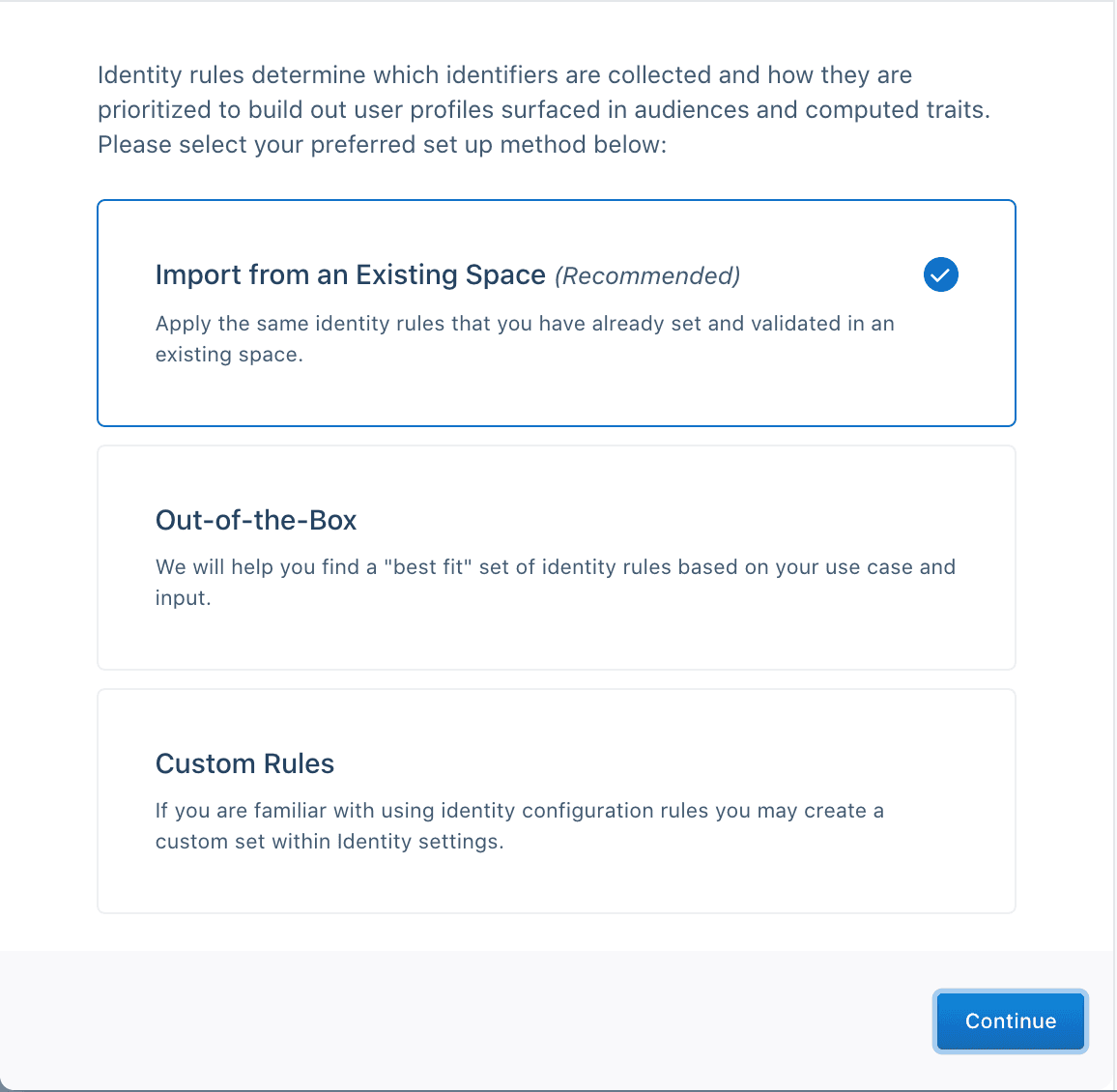The image size is (1117, 1092).
Task: Click the Out-of-the-Box heading text
Action: (x=255, y=520)
